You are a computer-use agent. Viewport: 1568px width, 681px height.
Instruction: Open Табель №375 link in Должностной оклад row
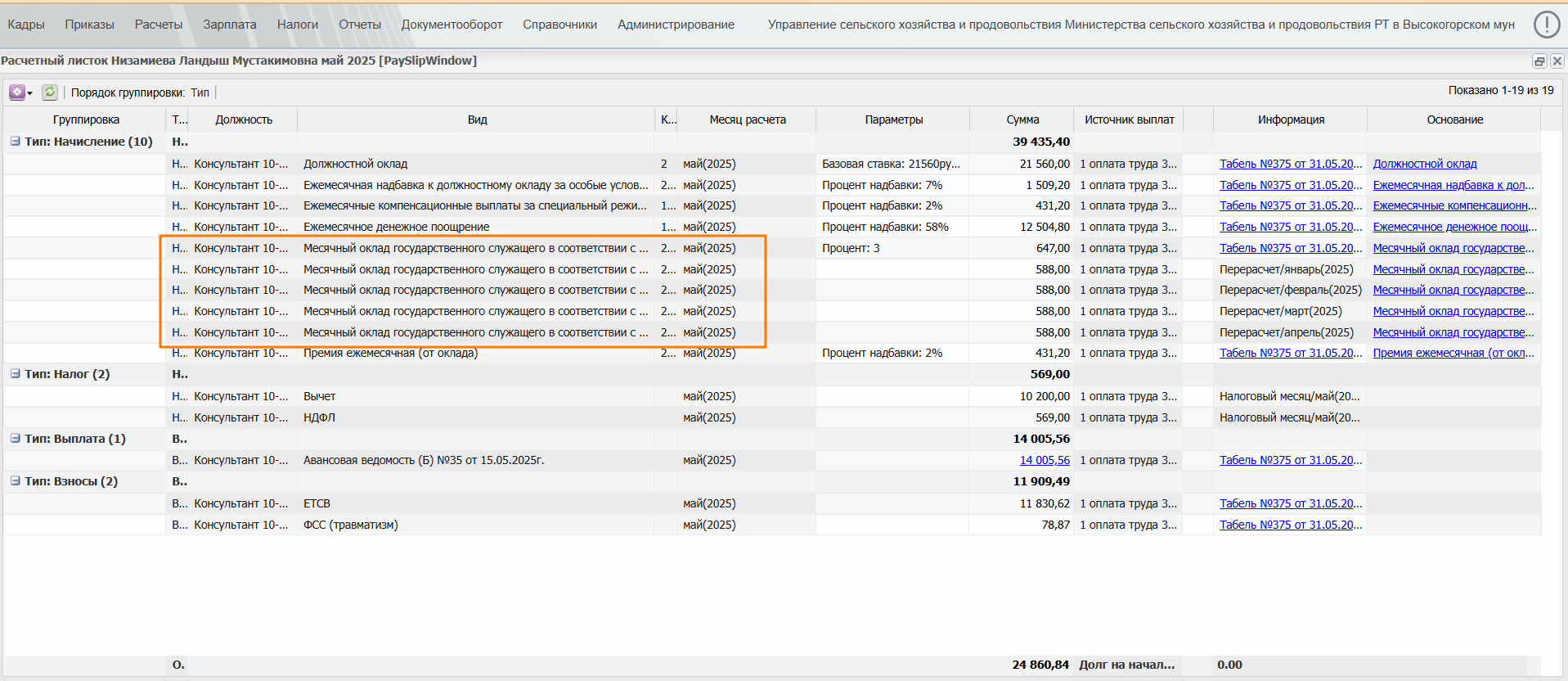[1291, 164]
